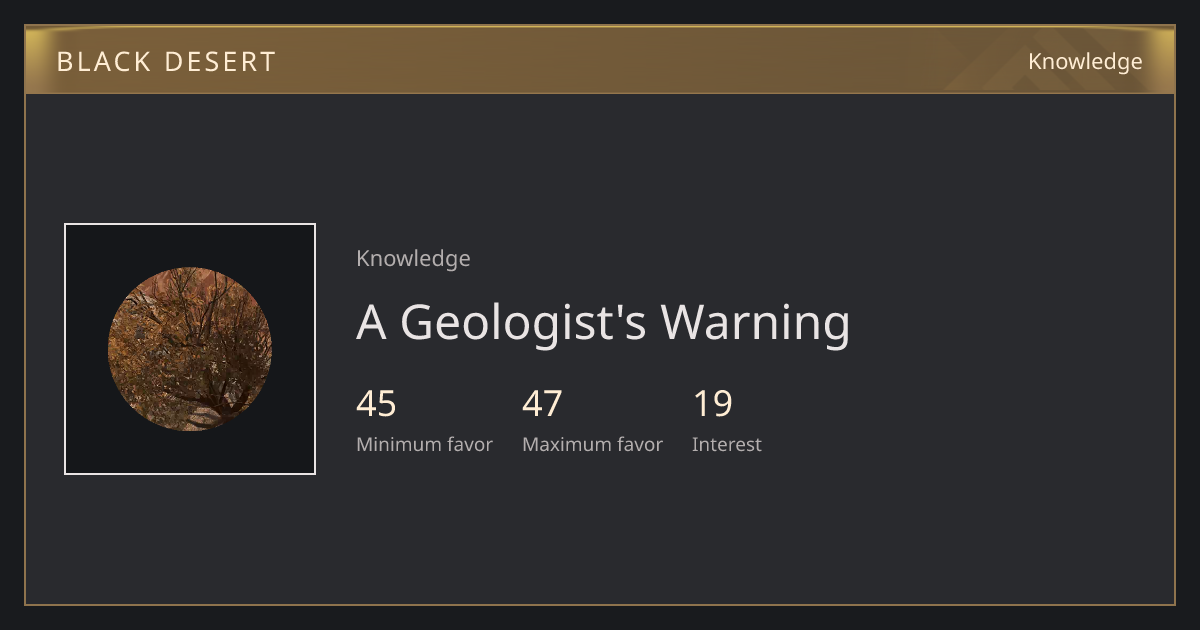Screen dimensions: 1200x630
Task: Click the white-bordered square image frame
Action: (190, 349)
